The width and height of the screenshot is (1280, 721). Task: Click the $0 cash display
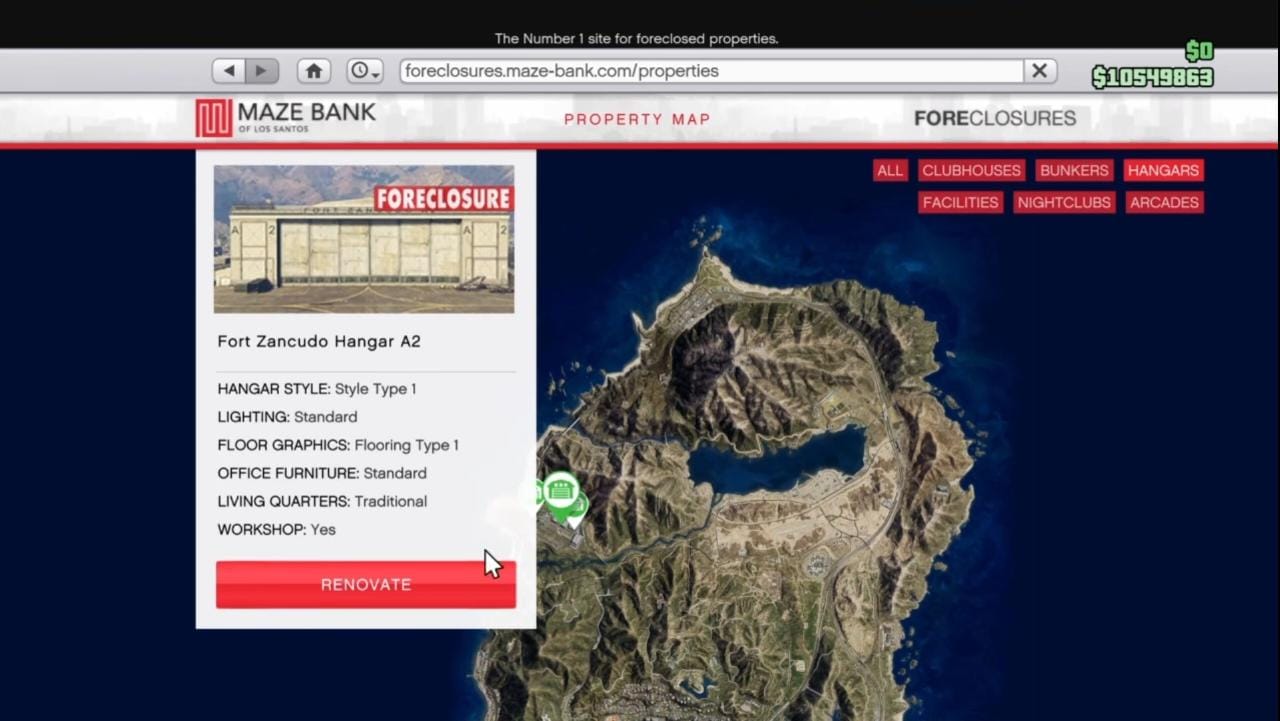pyautogui.click(x=1199, y=51)
